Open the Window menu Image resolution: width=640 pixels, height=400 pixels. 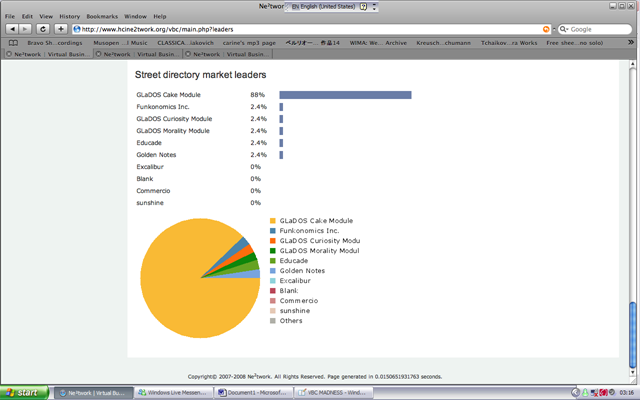pos(136,16)
